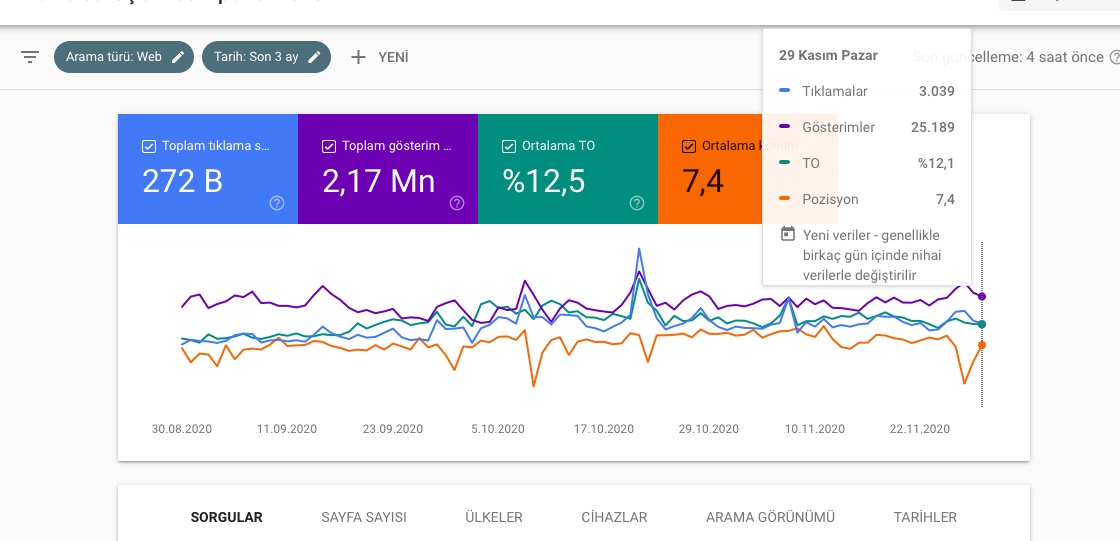
Task: Edit the Tarih: Son 3 ay pencil
Action: pyautogui.click(x=314, y=57)
